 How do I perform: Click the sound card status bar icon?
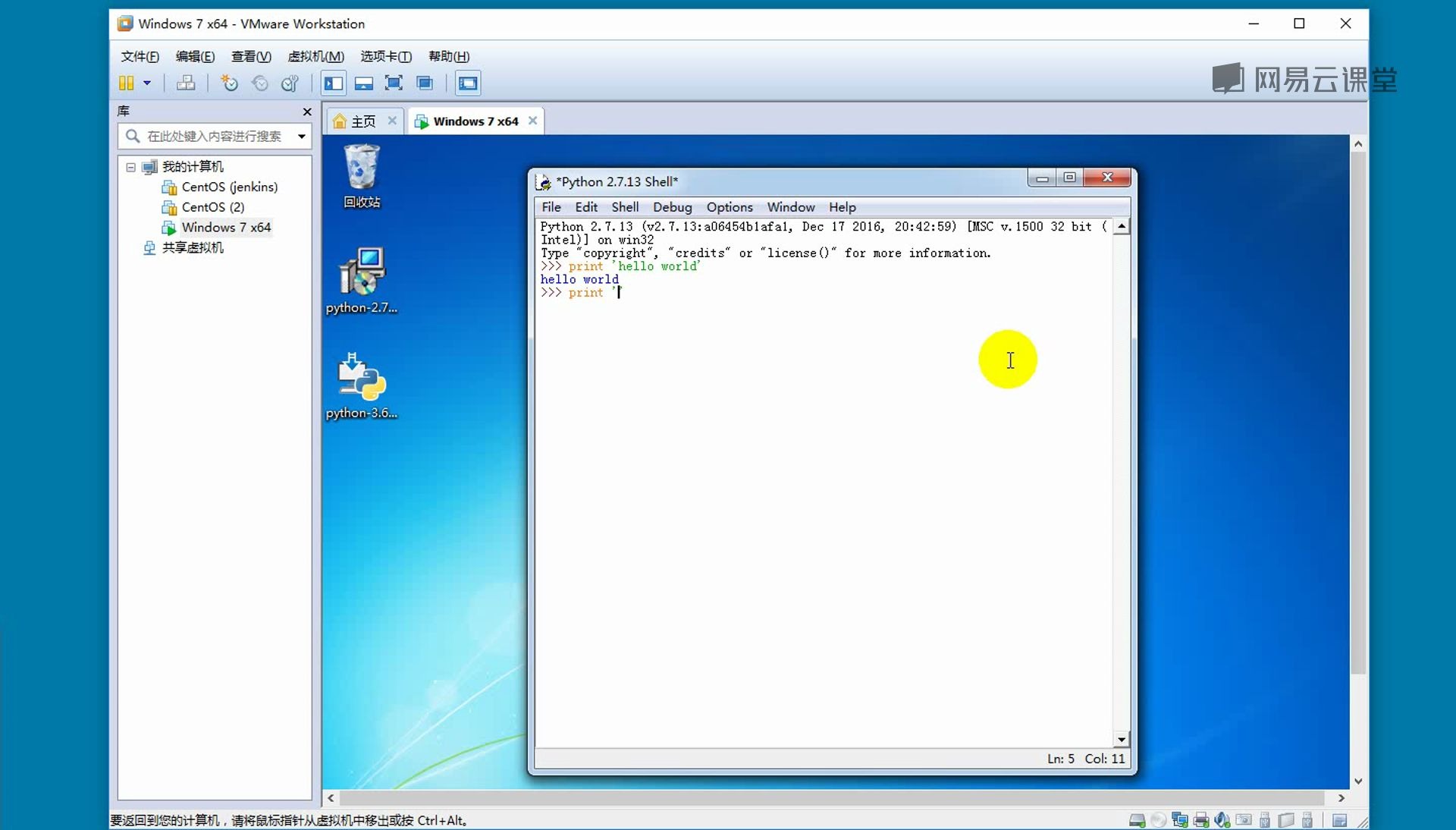pos(1222,820)
